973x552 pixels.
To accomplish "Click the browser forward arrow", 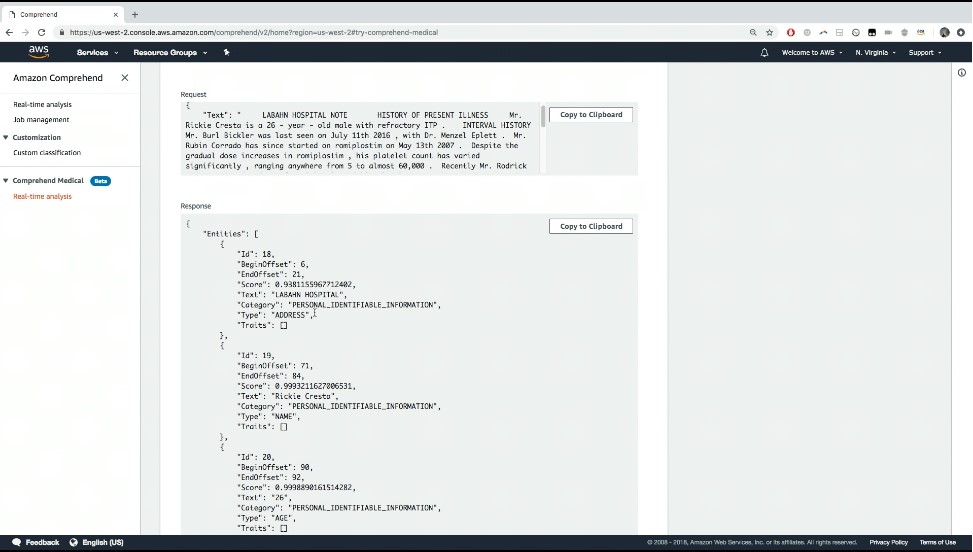I will 25,32.
